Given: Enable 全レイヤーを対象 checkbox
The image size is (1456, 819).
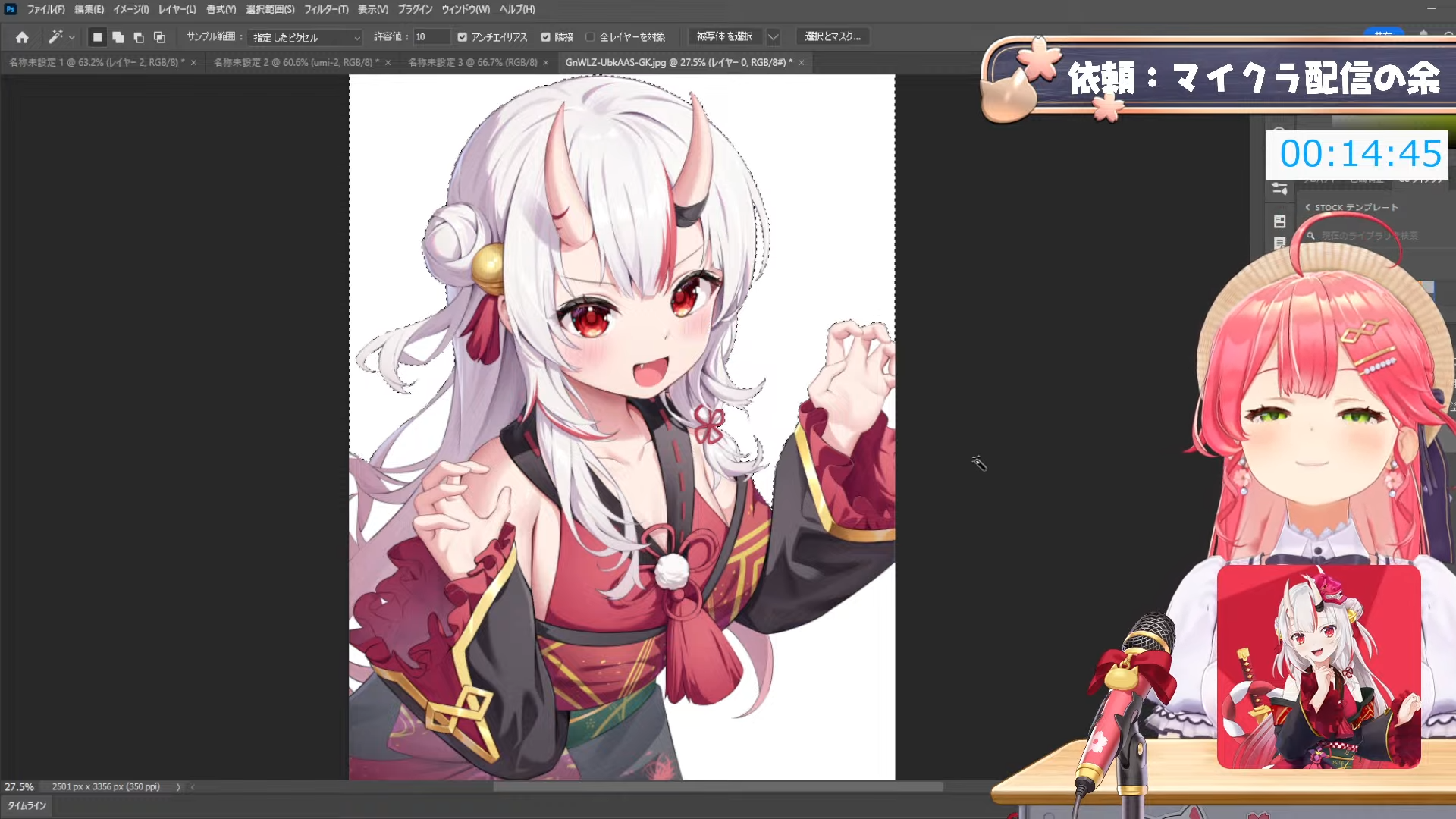Looking at the screenshot, I should coord(590,37).
